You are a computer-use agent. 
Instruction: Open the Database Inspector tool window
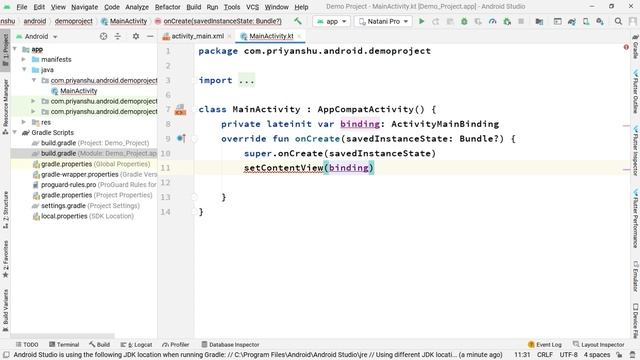coord(230,344)
